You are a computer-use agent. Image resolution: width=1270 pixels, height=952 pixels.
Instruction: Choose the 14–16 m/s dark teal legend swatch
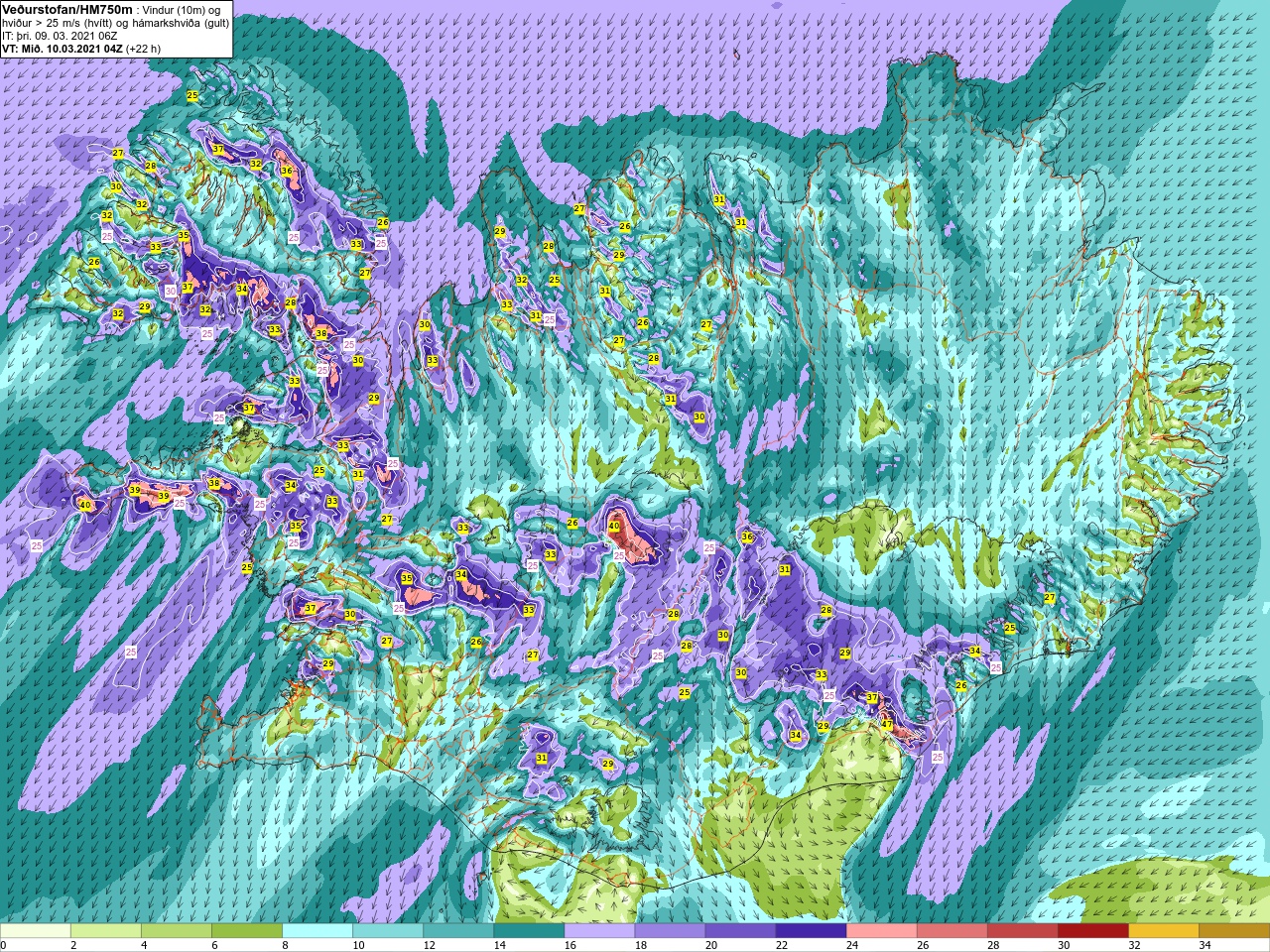coord(529,931)
